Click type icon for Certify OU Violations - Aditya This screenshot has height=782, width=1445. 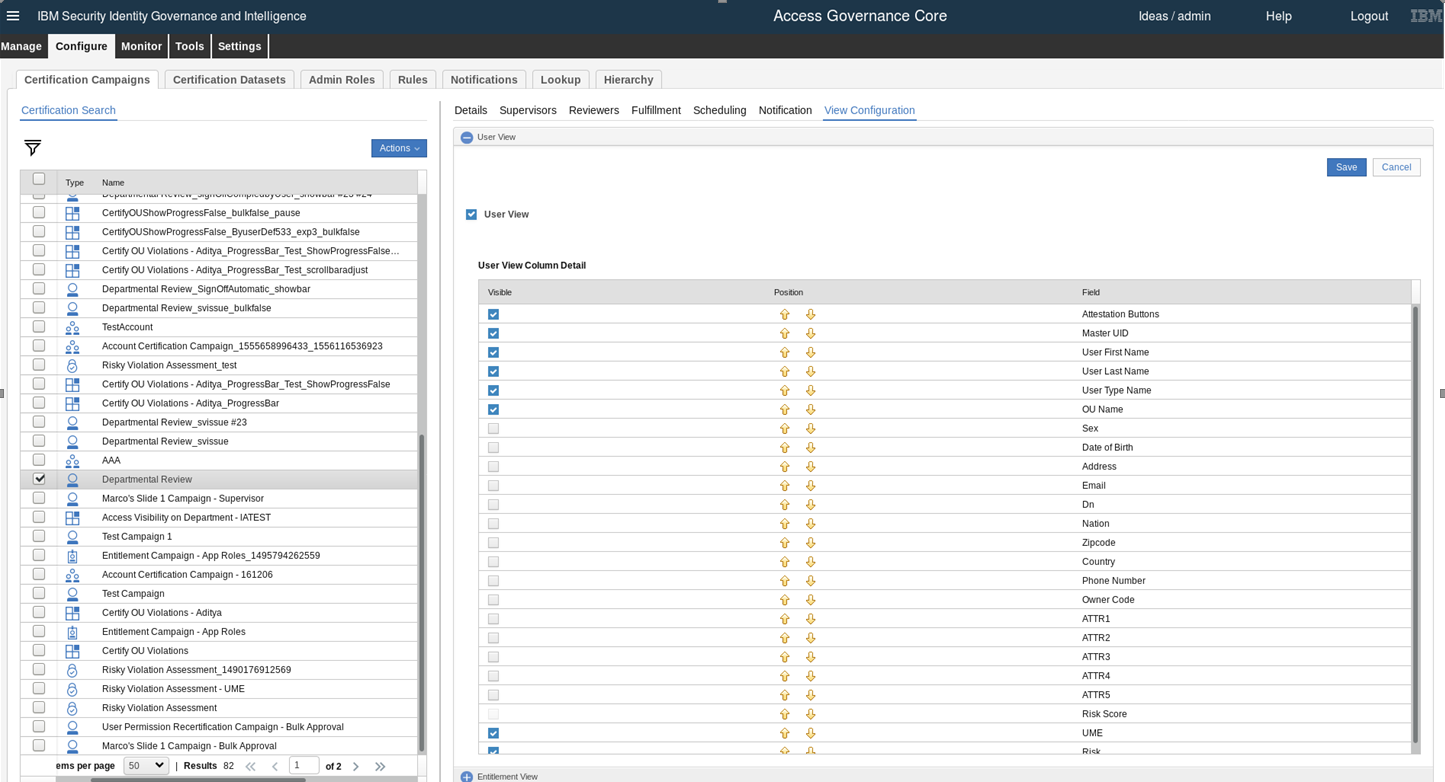coord(72,612)
